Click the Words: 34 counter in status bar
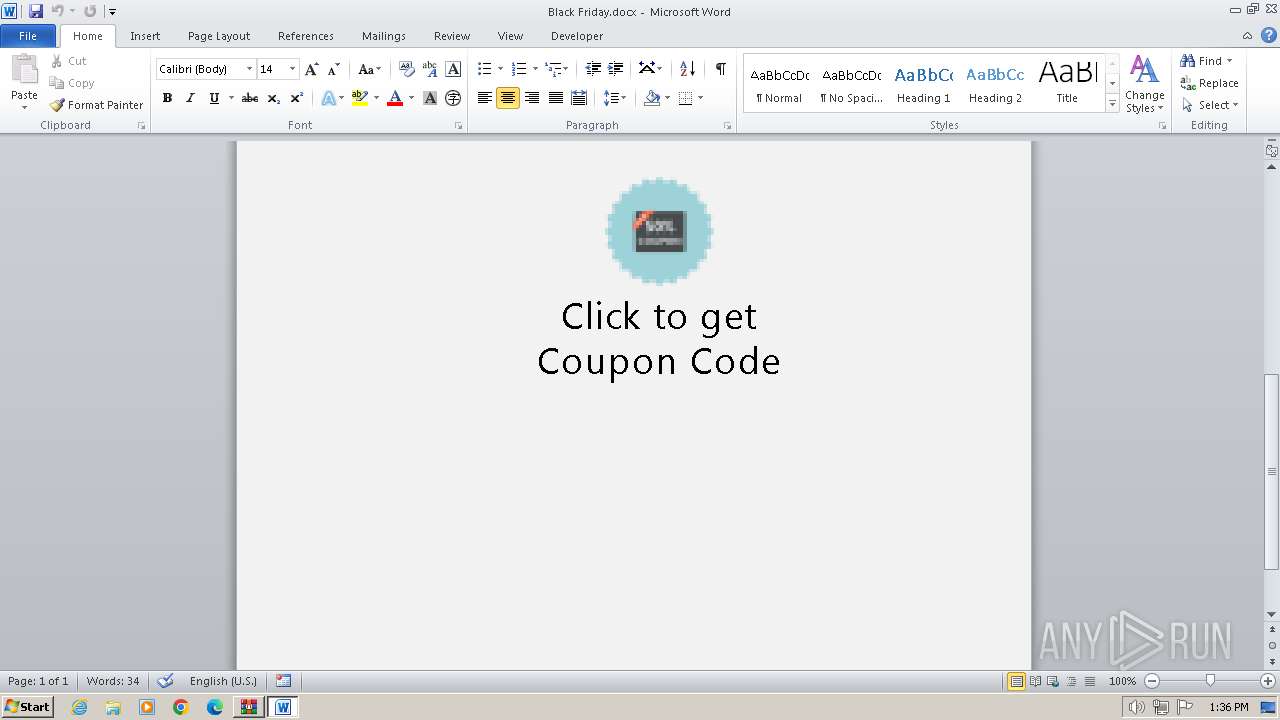1280x720 pixels. (113, 681)
